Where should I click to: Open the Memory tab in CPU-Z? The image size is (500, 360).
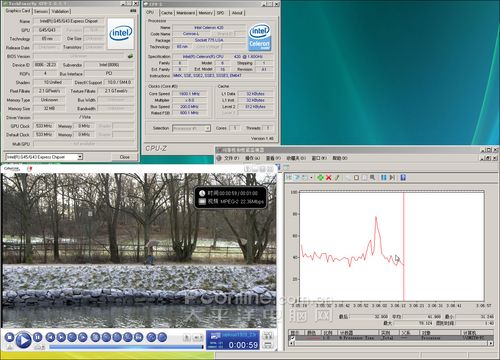pos(206,13)
